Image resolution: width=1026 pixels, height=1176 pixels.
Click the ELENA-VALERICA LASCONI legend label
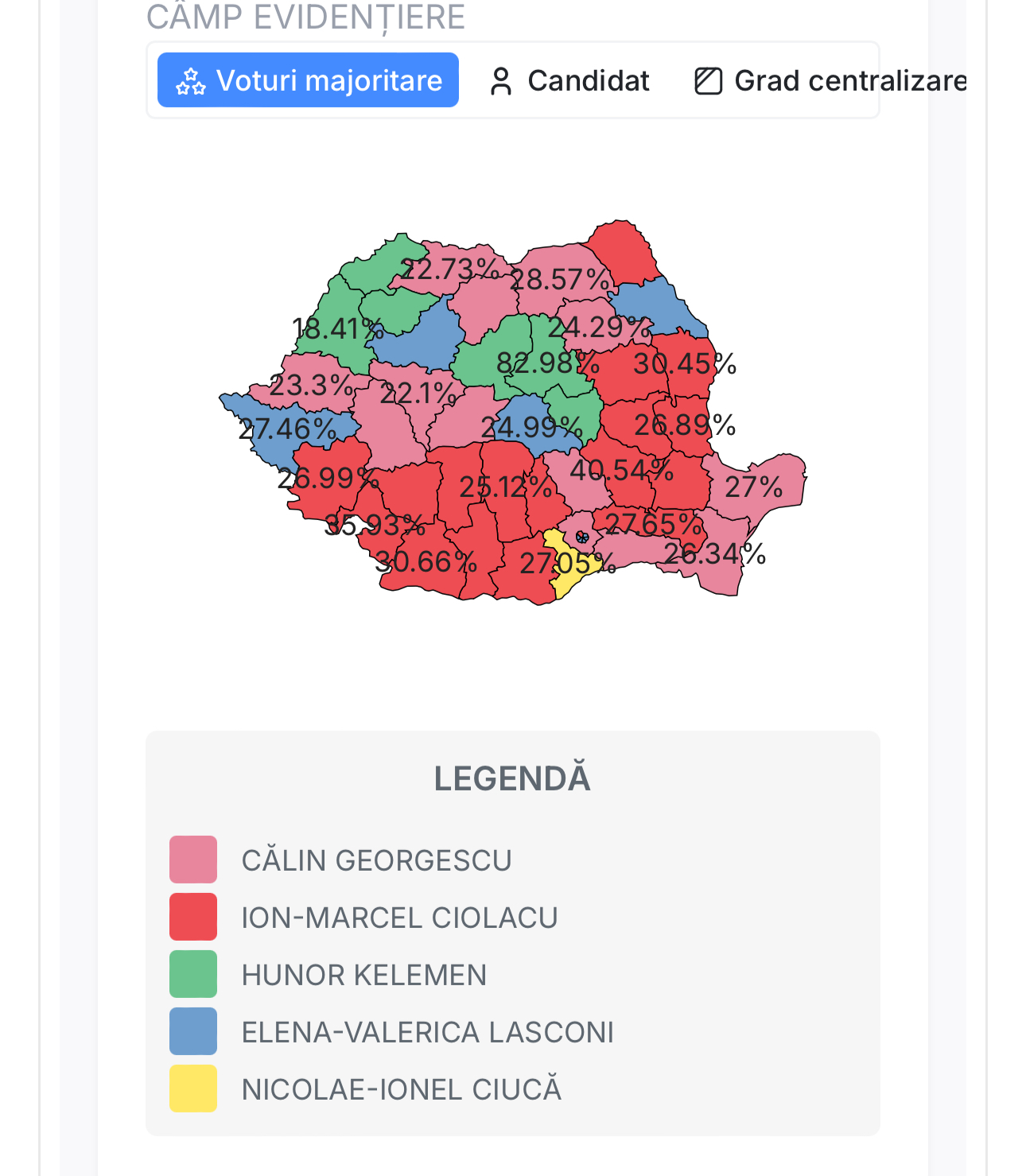(x=427, y=1032)
